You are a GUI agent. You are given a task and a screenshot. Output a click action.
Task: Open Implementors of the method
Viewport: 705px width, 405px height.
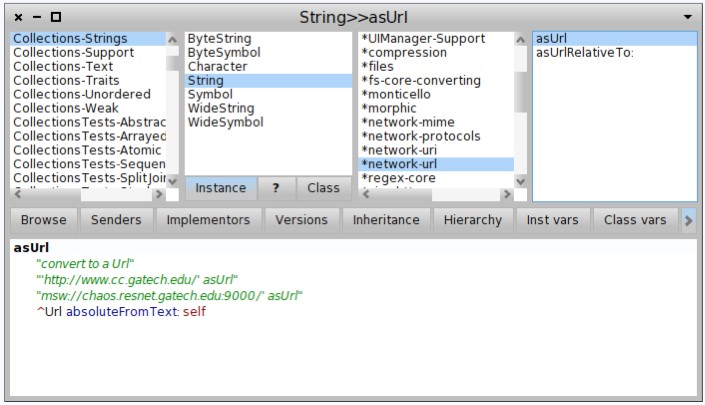[208, 220]
